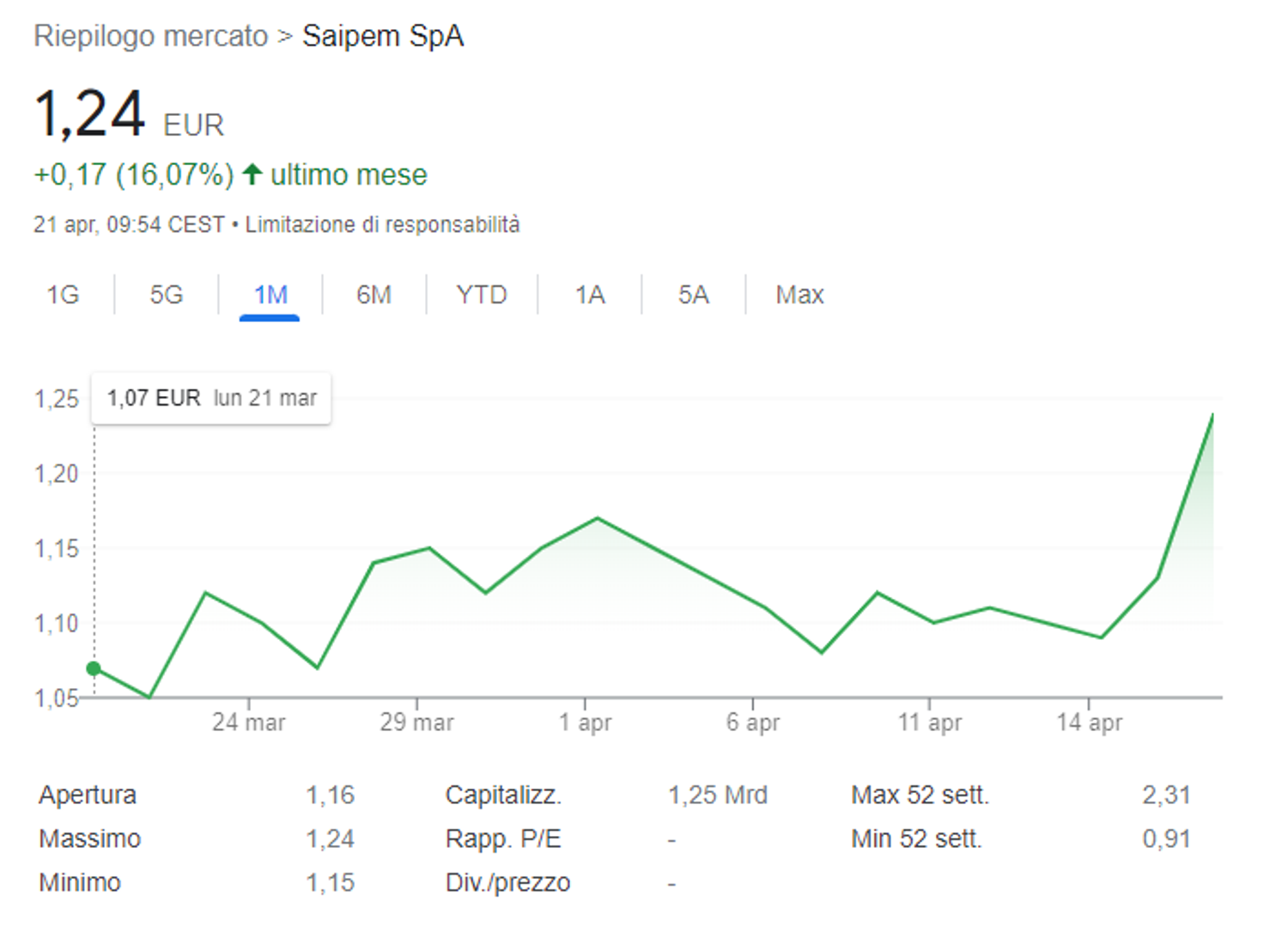Click the 1,24 current price value
Image resolution: width=1288 pixels, height=927 pixels.
click(x=89, y=114)
